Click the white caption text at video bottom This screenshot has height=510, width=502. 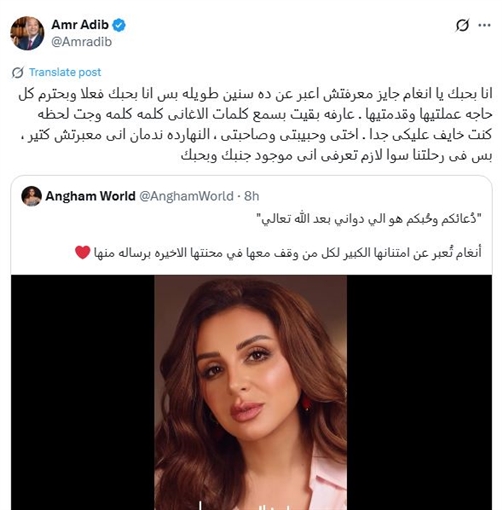(x=250, y=506)
